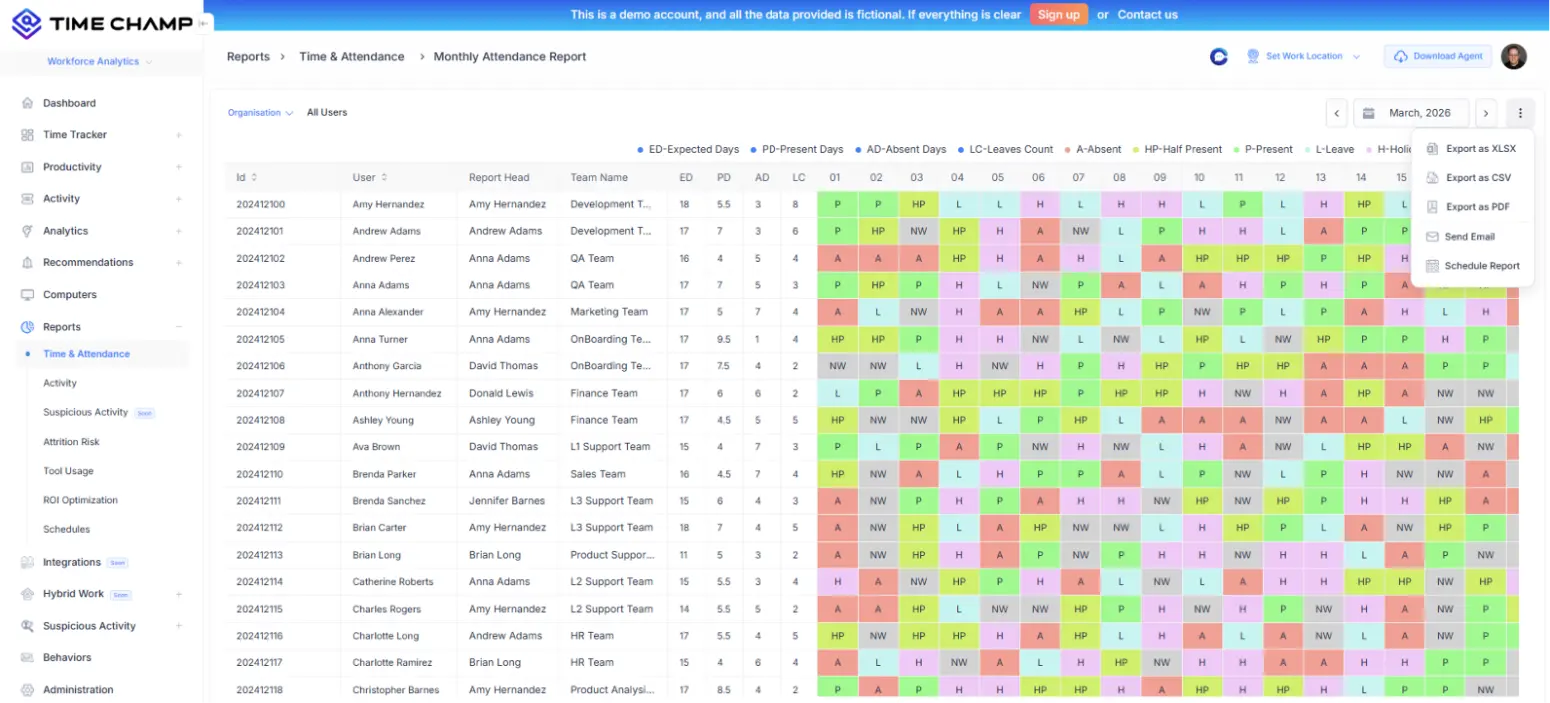Click the Dashboard icon in sidebar
Viewport: 1550px width, 703px height.
(27, 103)
